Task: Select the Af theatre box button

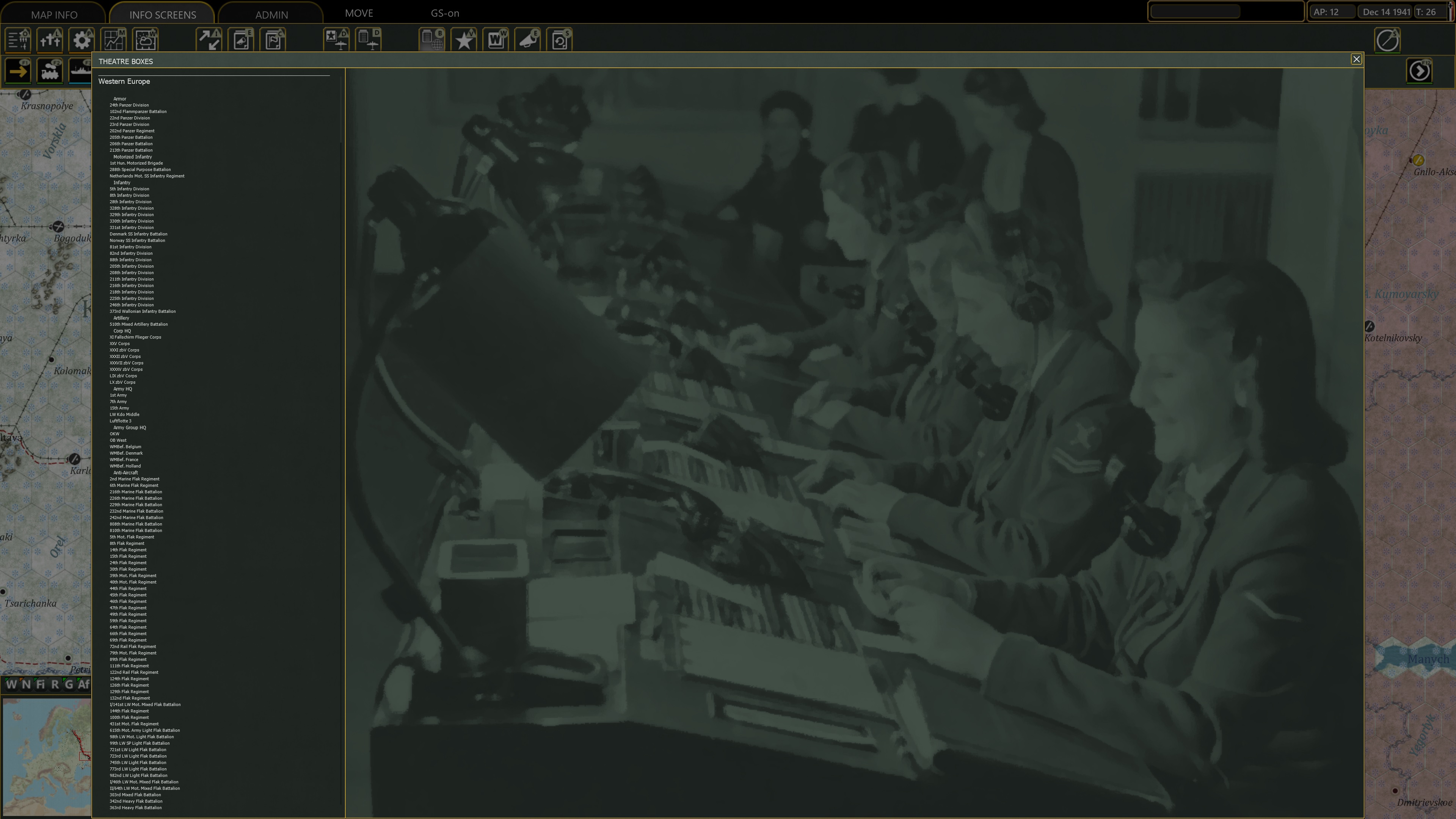Action: tap(84, 684)
